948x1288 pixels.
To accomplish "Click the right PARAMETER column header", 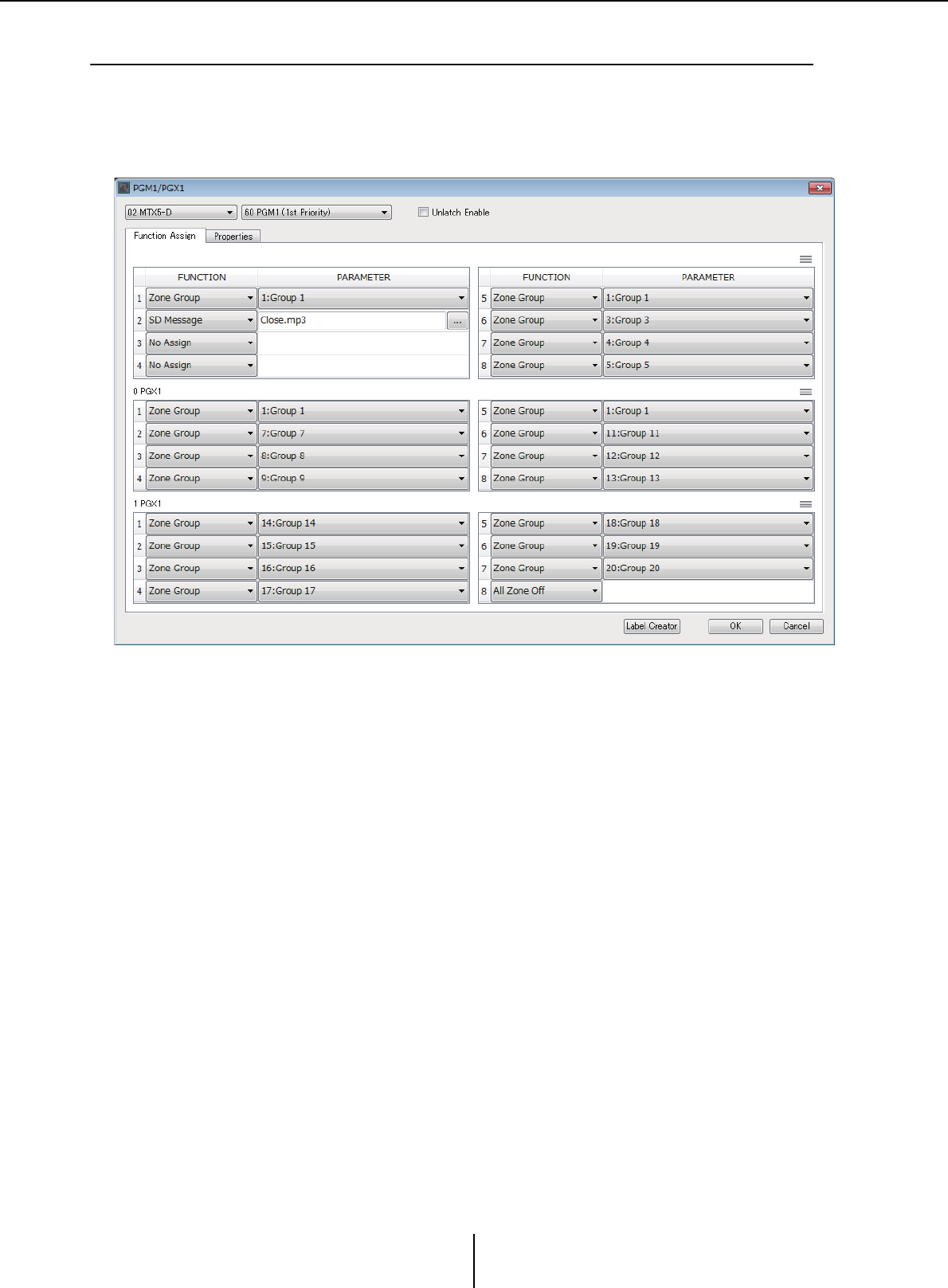I will [708, 277].
